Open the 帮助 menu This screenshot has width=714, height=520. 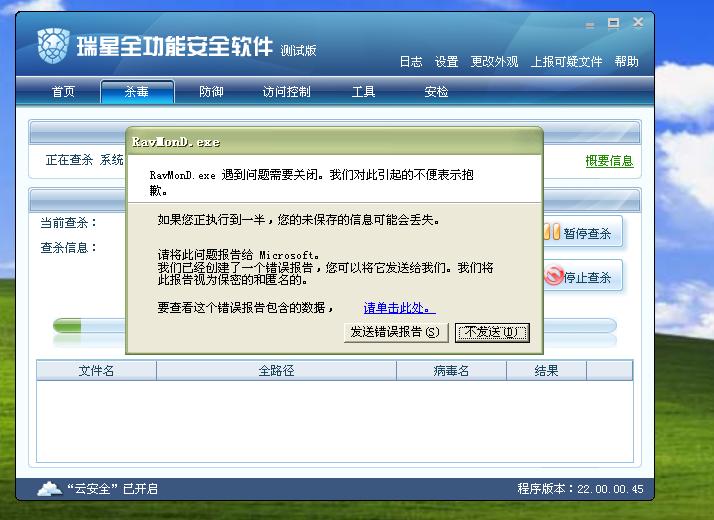[626, 61]
